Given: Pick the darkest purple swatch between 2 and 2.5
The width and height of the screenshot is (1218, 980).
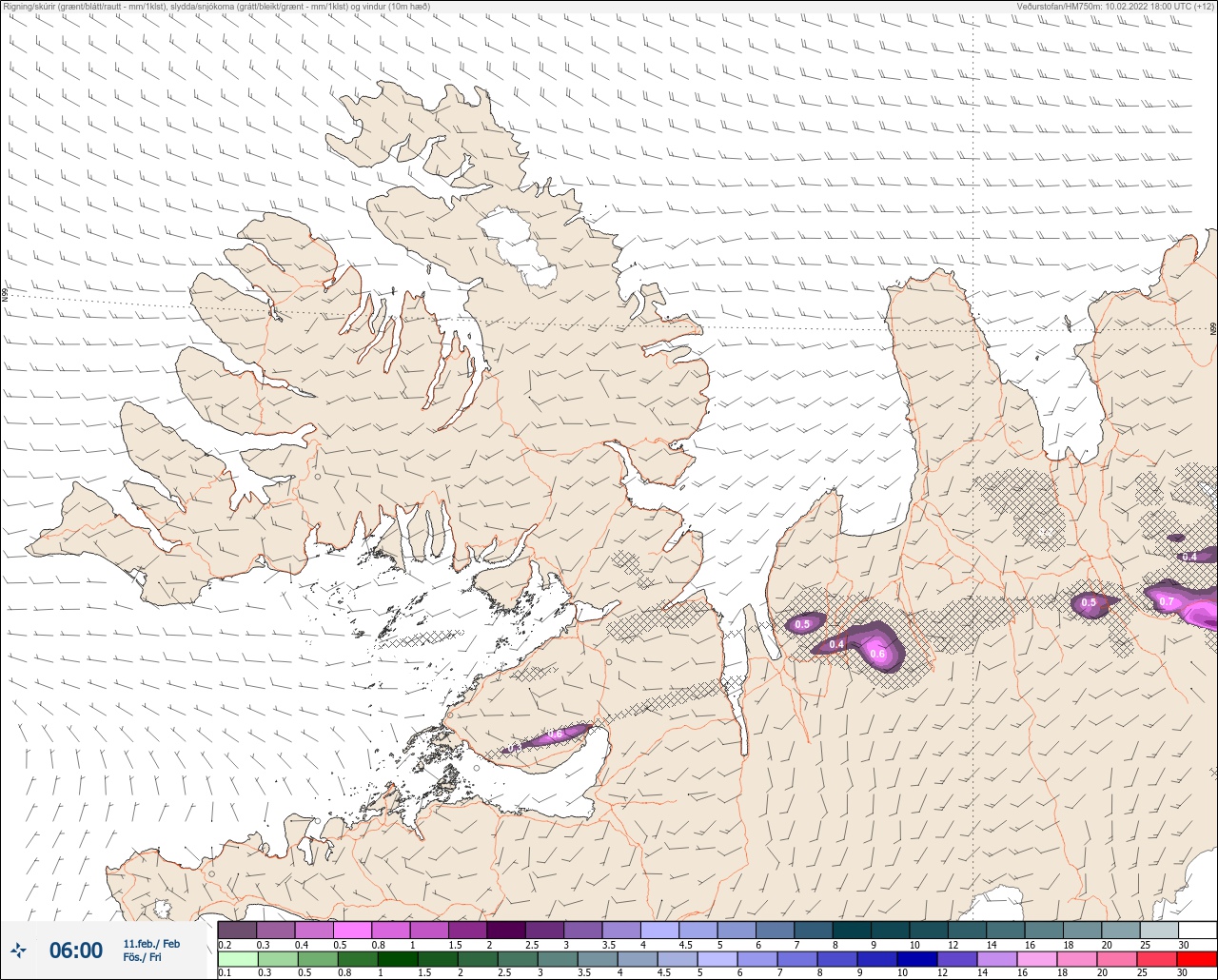Looking at the screenshot, I should point(506,930).
